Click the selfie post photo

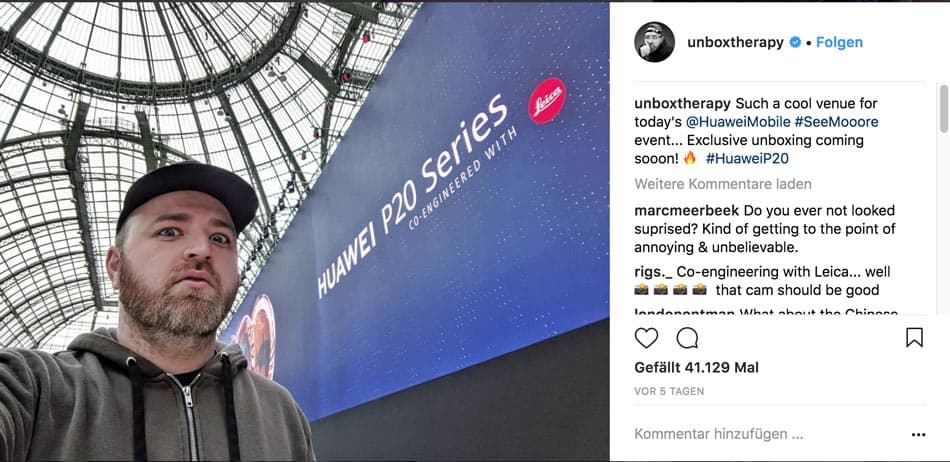coord(305,231)
